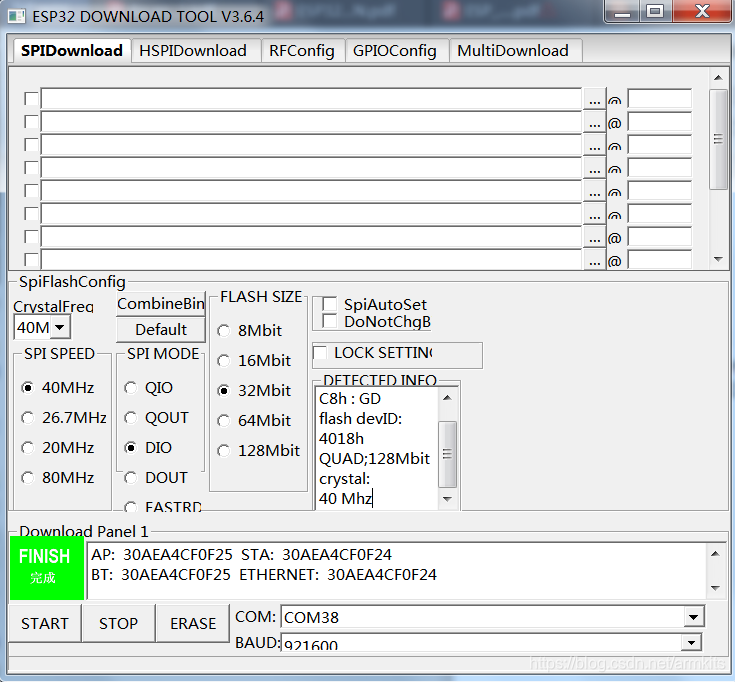735x682 pixels.
Task: Check the seventh firmware file row checkbox
Action: (x=31, y=237)
